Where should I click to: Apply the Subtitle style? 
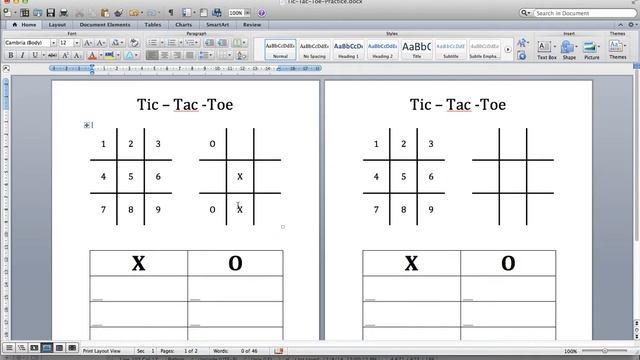[x=451, y=49]
